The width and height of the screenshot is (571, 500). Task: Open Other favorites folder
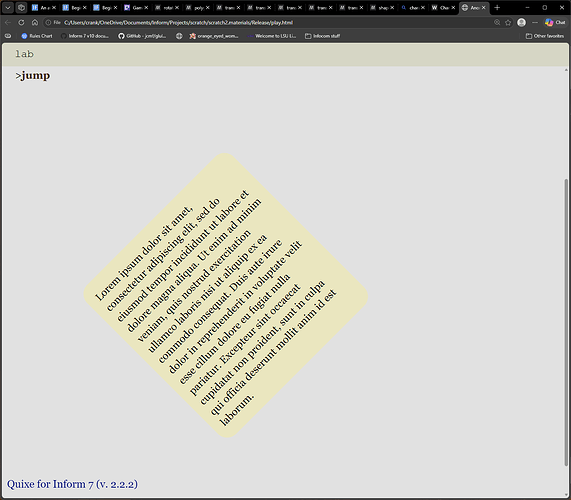pyautogui.click(x=545, y=36)
